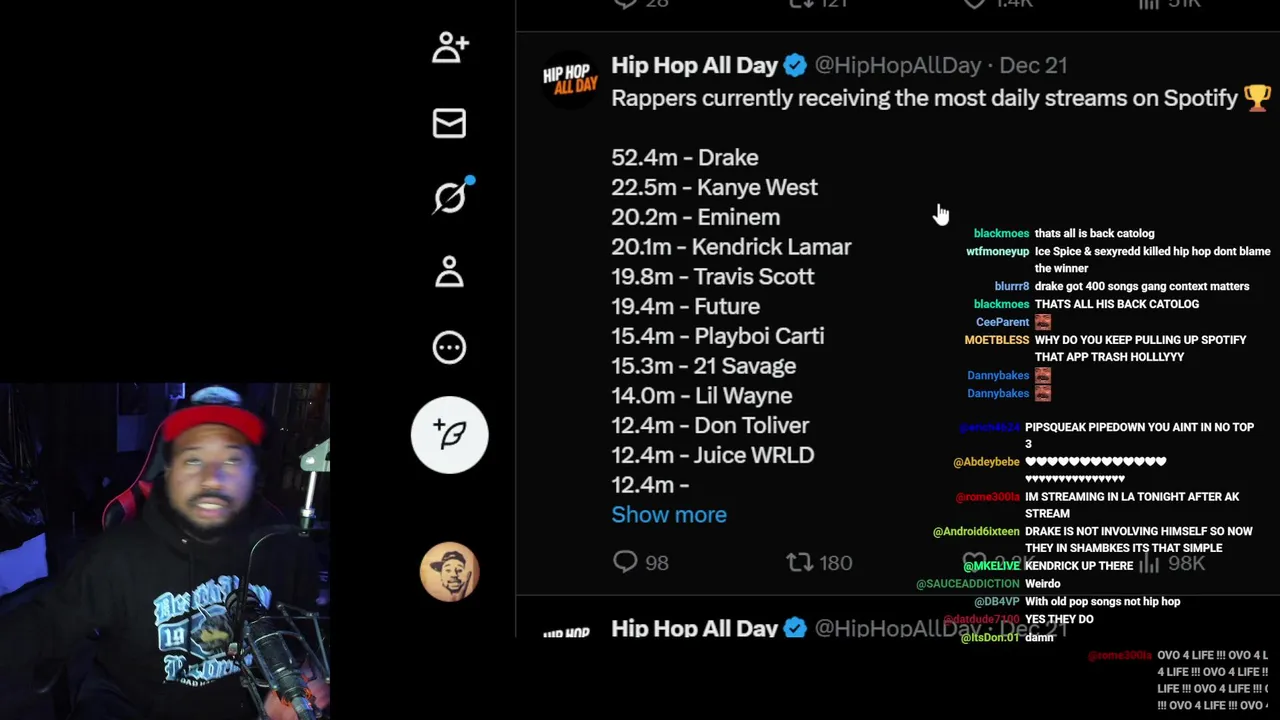Screen dimensions: 1280x720
Task: Open Messages envelope icon
Action: tap(449, 123)
